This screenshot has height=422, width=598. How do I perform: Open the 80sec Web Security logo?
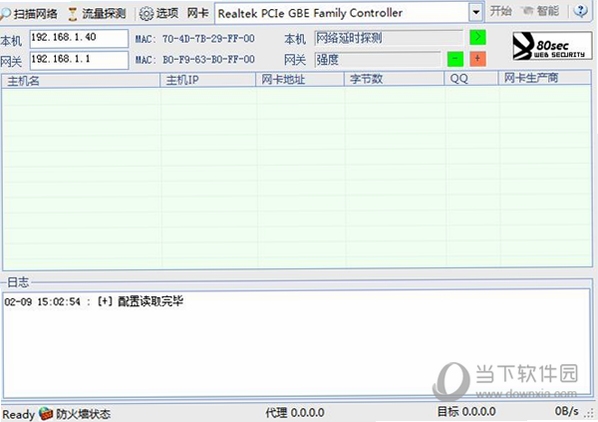click(x=552, y=46)
